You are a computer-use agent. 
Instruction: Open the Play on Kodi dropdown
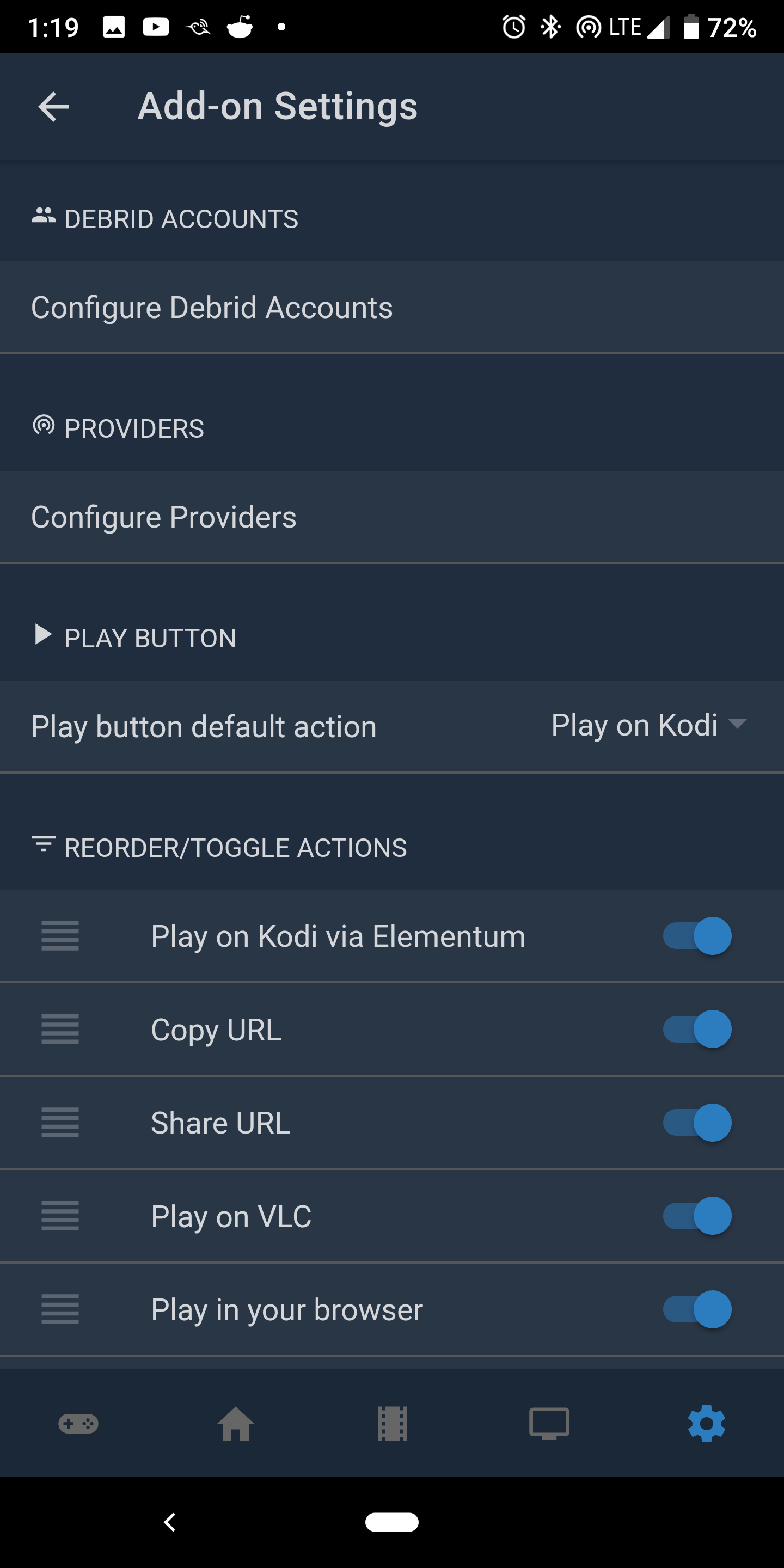pos(648,725)
